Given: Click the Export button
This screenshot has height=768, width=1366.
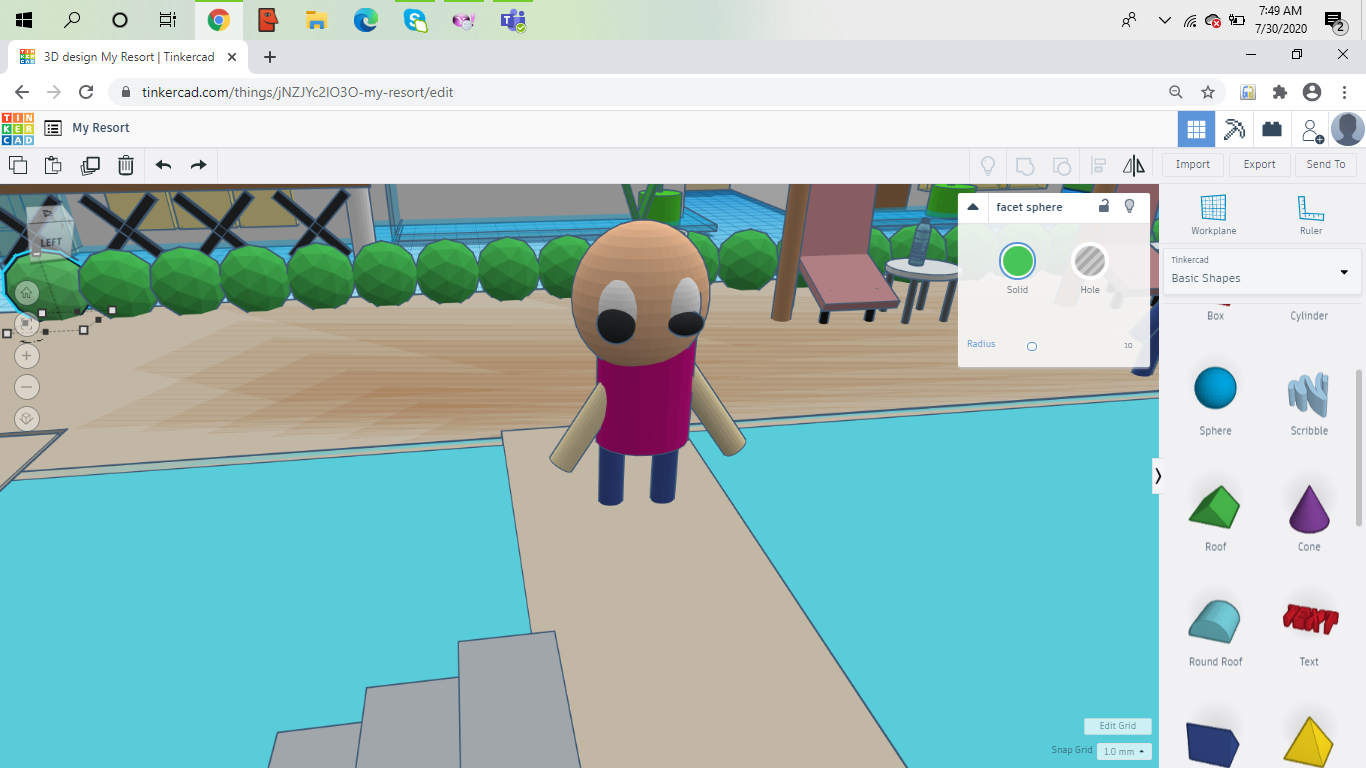Looking at the screenshot, I should [1259, 164].
